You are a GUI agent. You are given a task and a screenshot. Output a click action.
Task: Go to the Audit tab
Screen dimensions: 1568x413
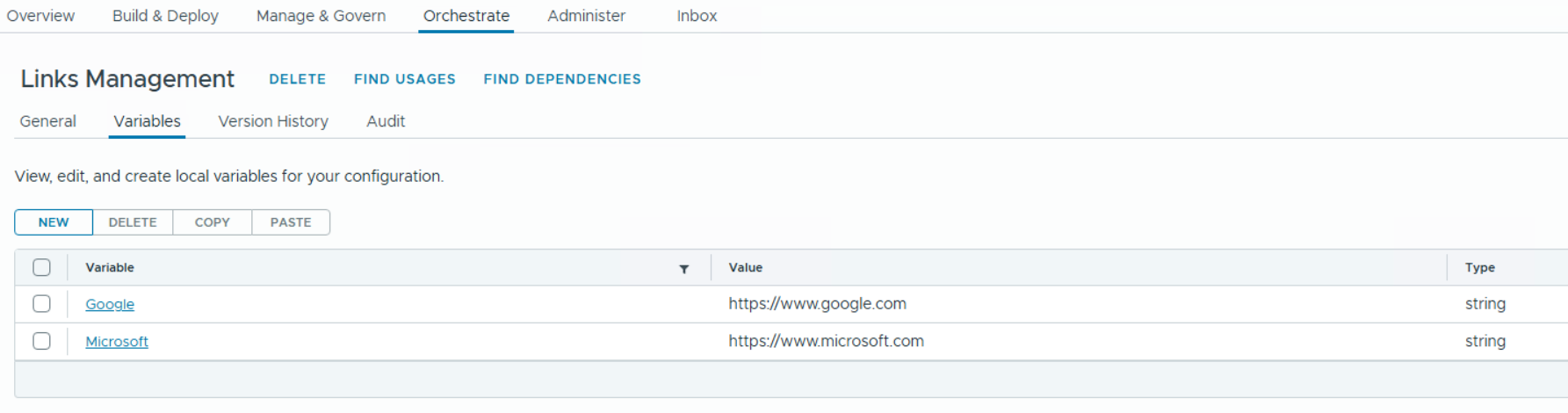click(x=386, y=121)
